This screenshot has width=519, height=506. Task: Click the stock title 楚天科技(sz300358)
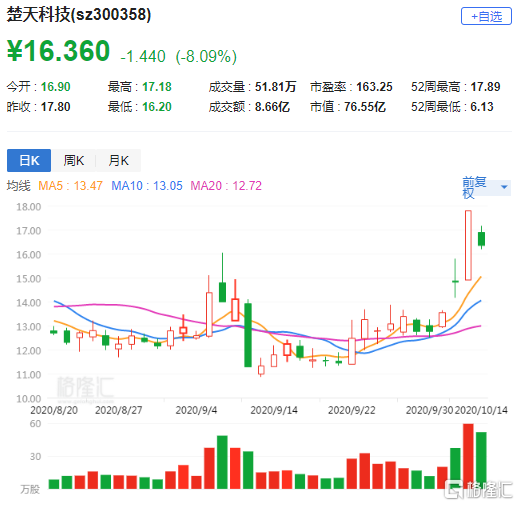pyautogui.click(x=79, y=15)
